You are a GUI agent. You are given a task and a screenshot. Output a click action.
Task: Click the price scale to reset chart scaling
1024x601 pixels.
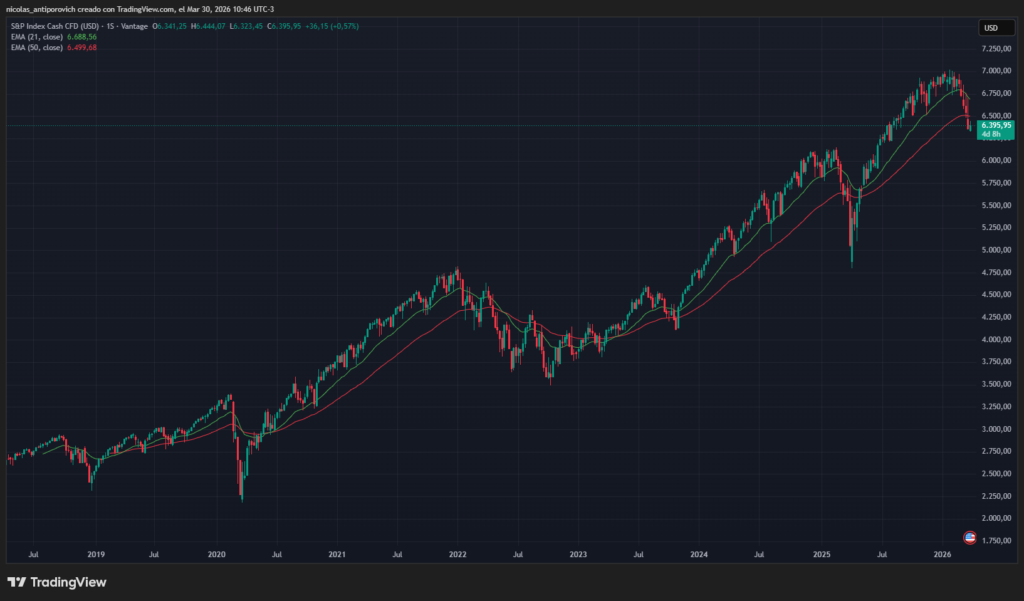pyautogui.click(x=997, y=300)
